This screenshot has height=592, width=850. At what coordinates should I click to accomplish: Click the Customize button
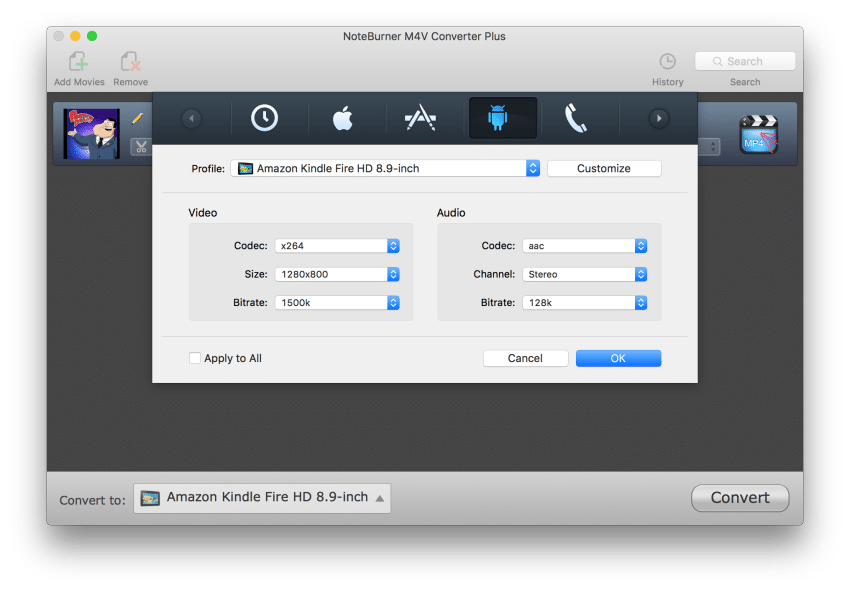(604, 168)
